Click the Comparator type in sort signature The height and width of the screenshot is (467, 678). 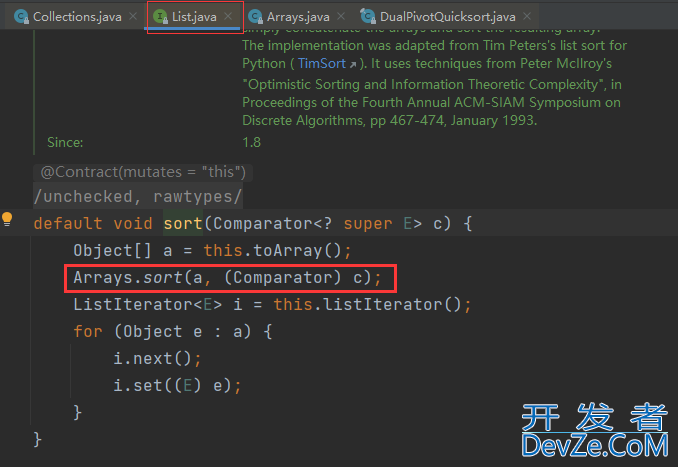262,223
